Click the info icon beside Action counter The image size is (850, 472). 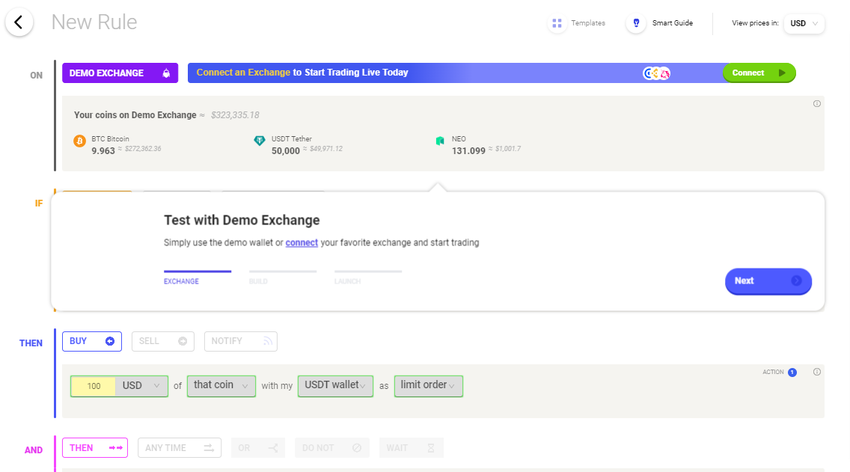(817, 372)
